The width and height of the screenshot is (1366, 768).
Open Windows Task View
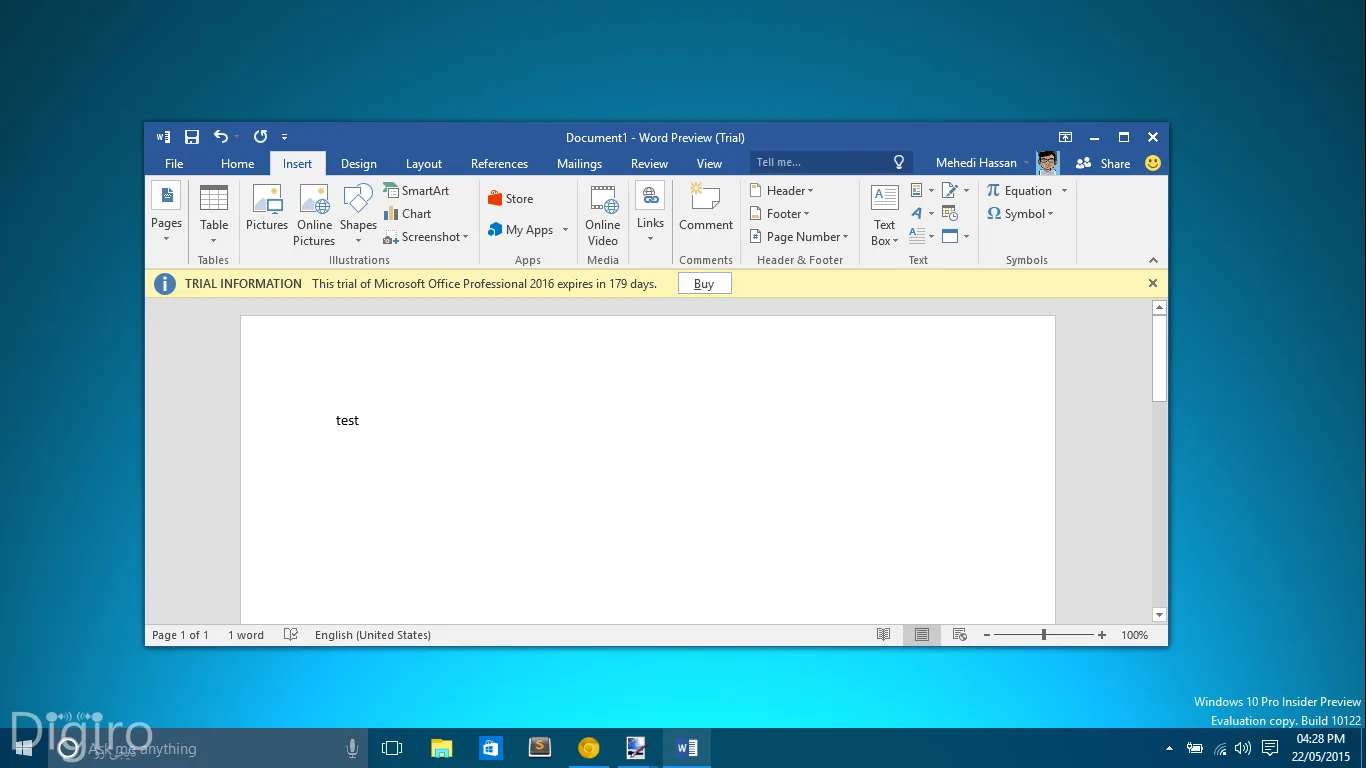392,748
